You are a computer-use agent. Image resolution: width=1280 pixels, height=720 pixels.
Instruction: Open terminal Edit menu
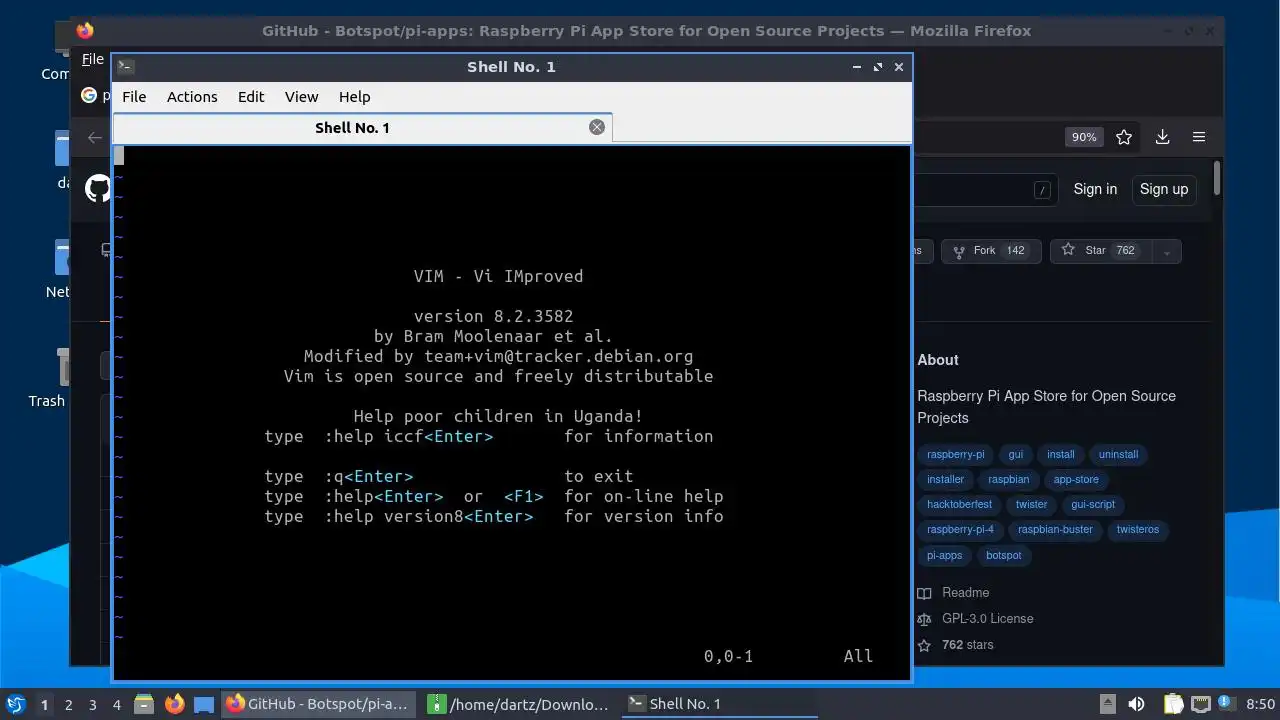251,97
